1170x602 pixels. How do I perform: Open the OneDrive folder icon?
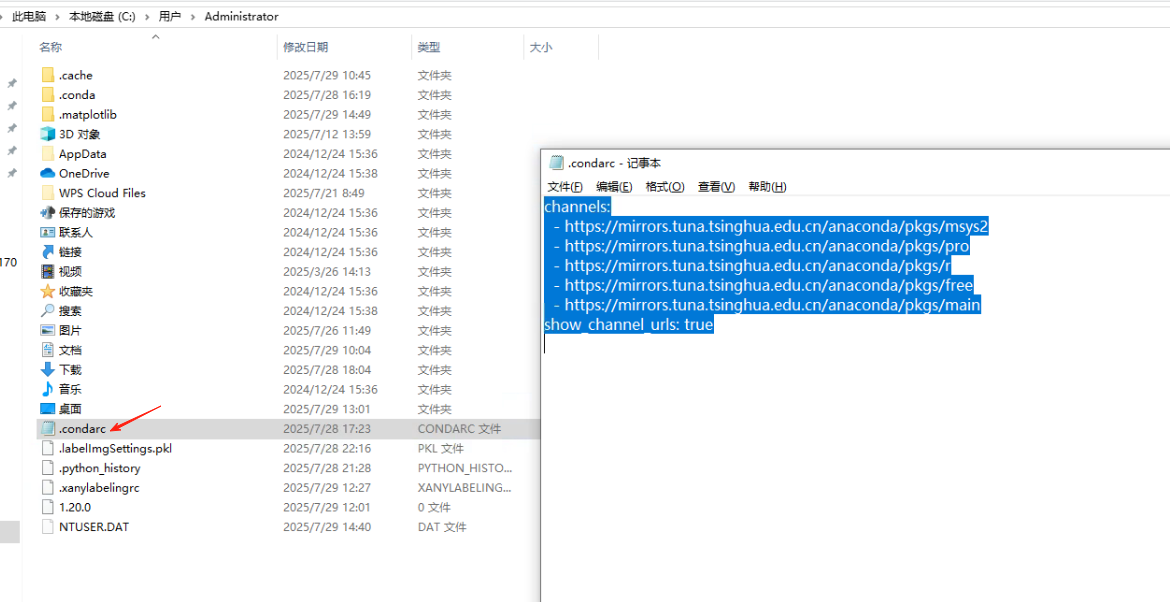[47, 173]
